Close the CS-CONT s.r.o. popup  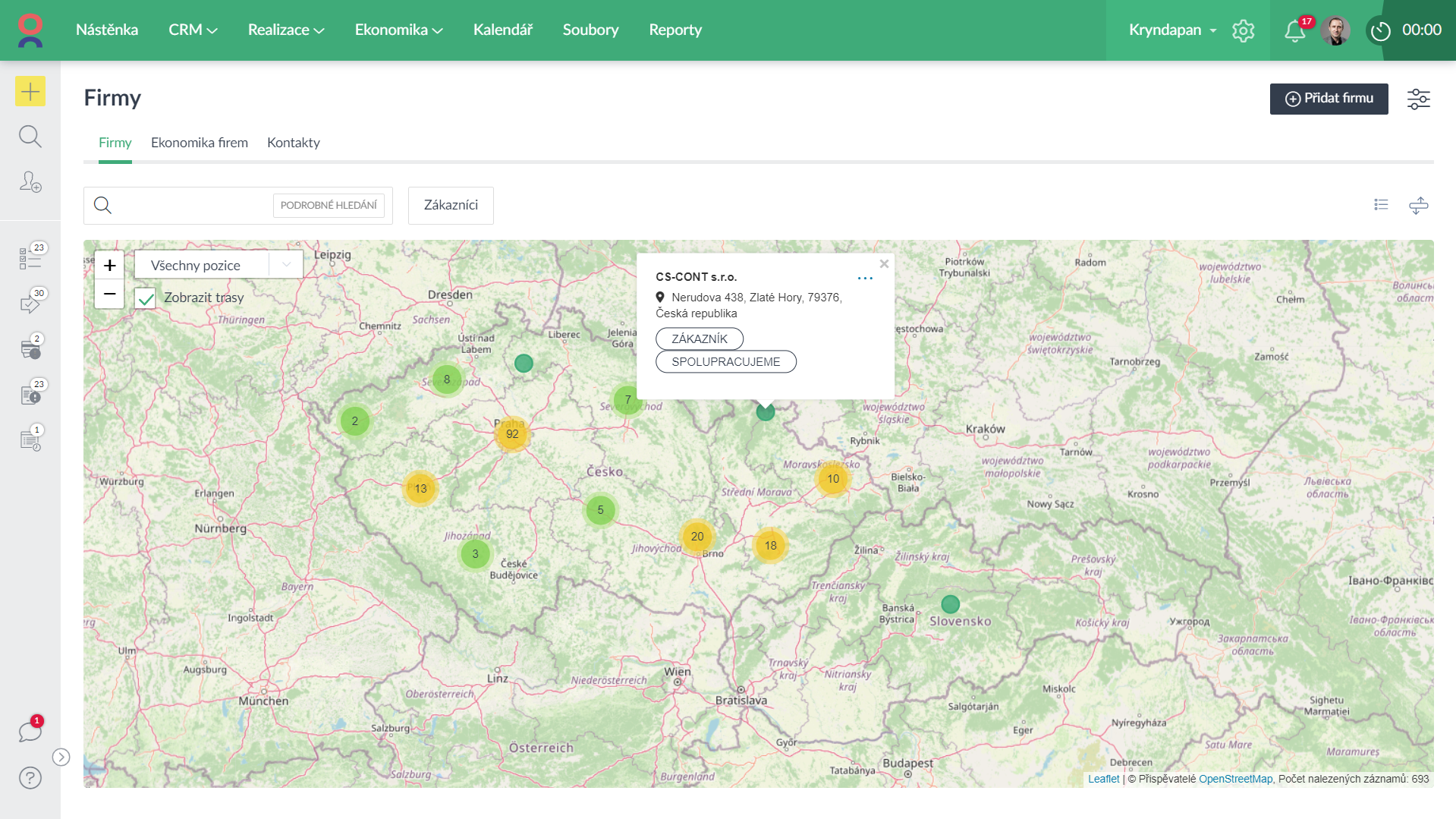pos(884,264)
